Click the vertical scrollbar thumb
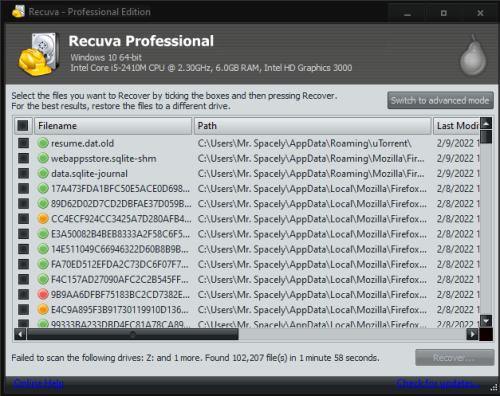 pyautogui.click(x=486, y=137)
